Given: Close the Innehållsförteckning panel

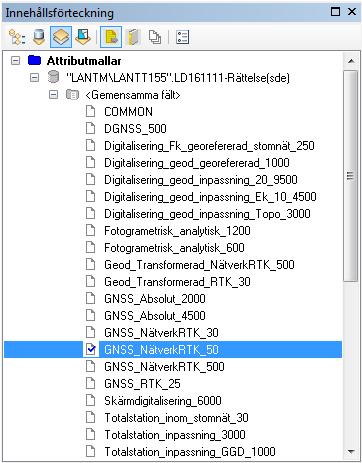Looking at the screenshot, I should coord(352,12).
